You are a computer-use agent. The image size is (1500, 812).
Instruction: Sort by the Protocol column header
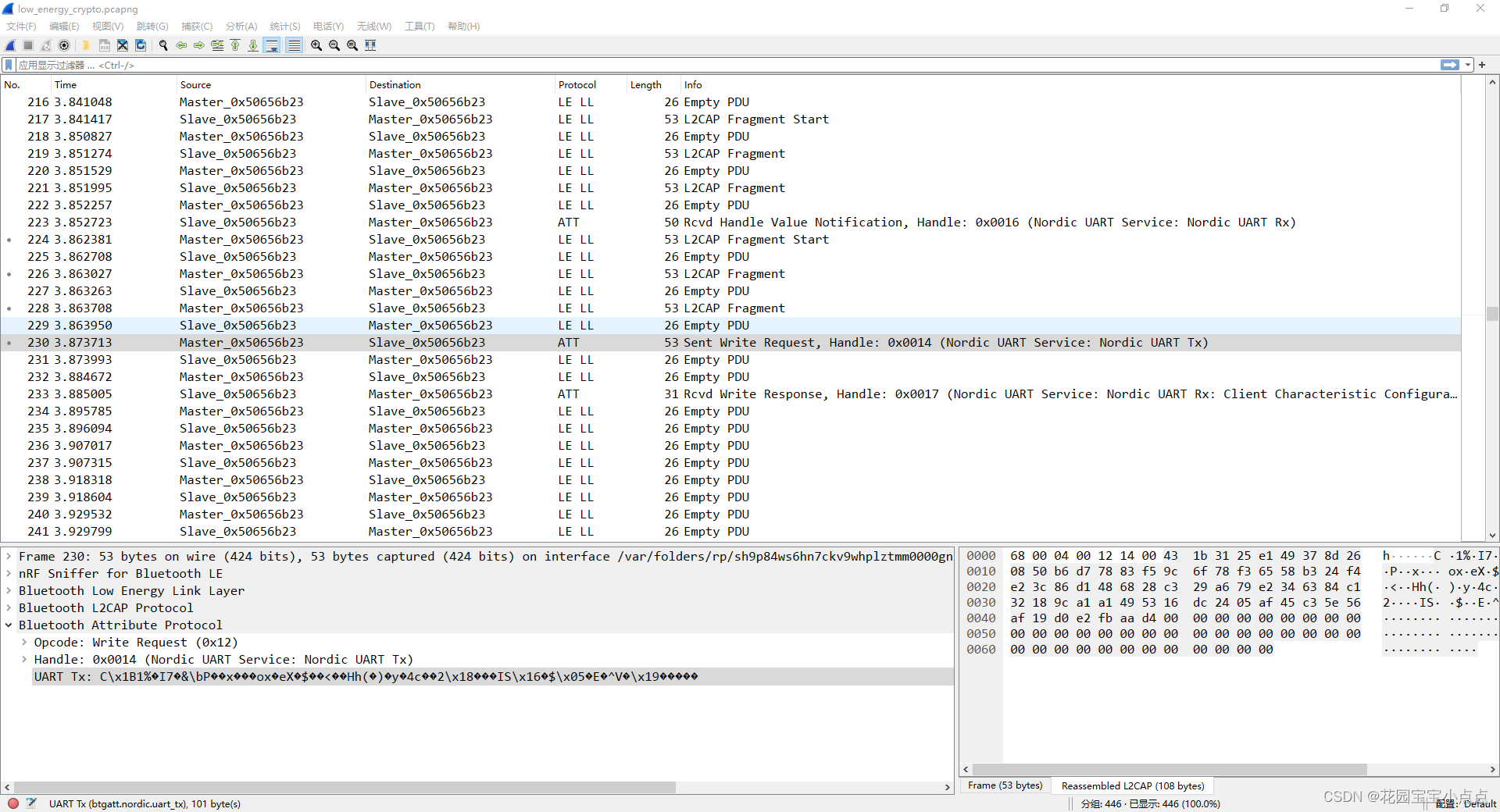pos(591,84)
